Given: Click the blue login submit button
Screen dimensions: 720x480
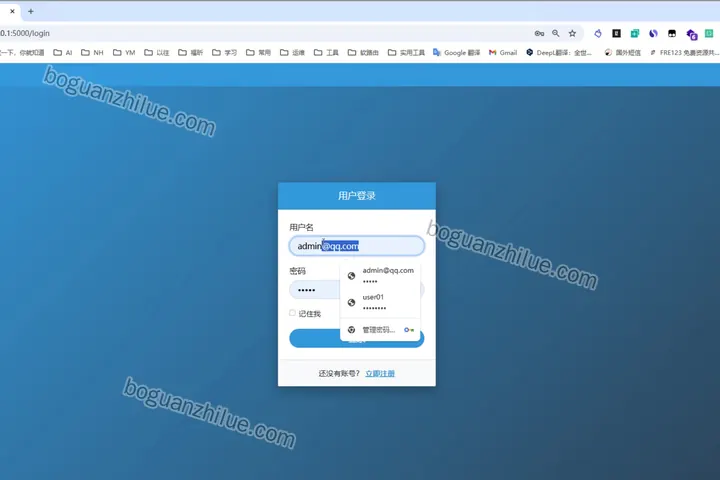Looking at the screenshot, I should pyautogui.click(x=357, y=339).
